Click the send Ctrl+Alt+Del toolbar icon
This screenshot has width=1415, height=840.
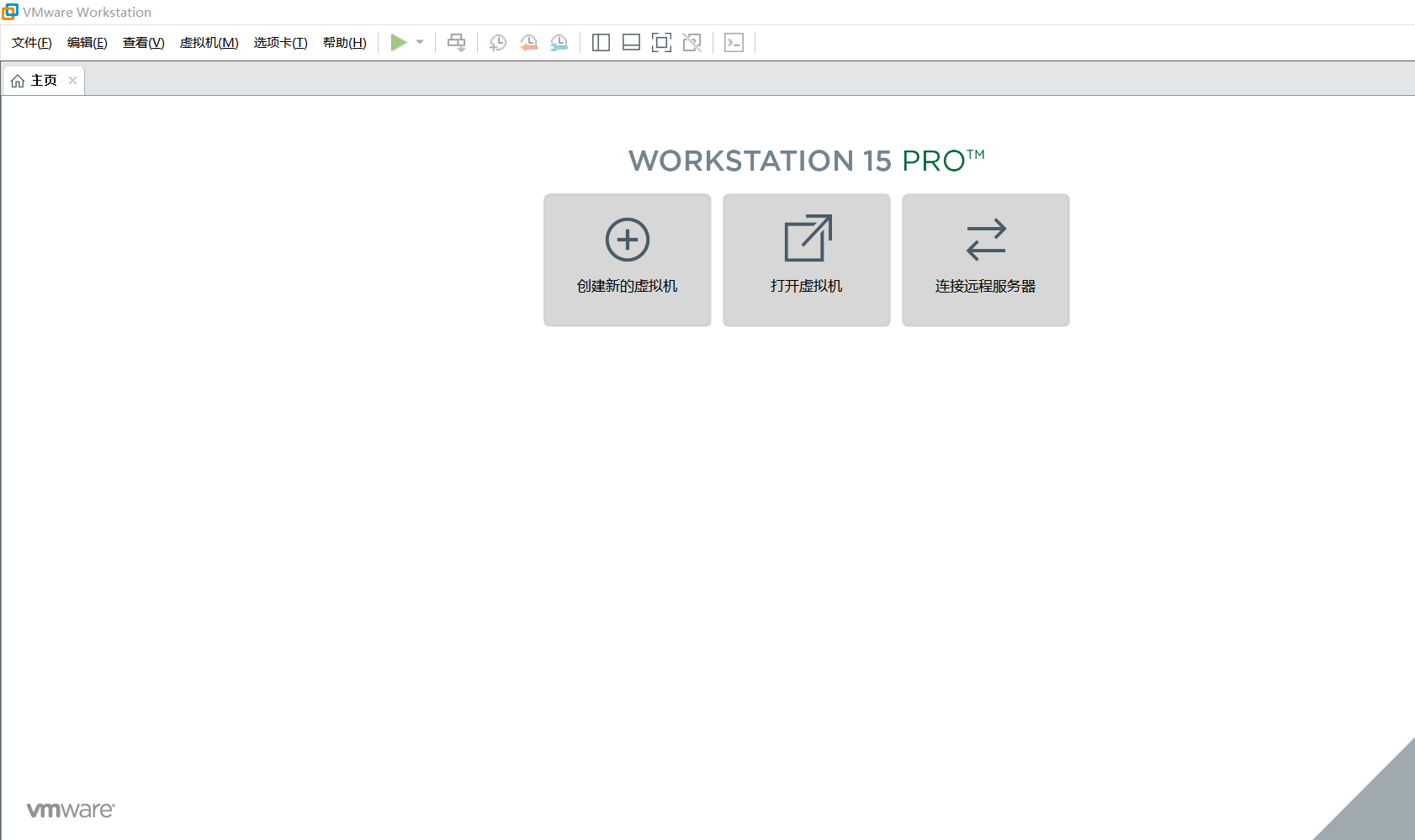(x=457, y=42)
